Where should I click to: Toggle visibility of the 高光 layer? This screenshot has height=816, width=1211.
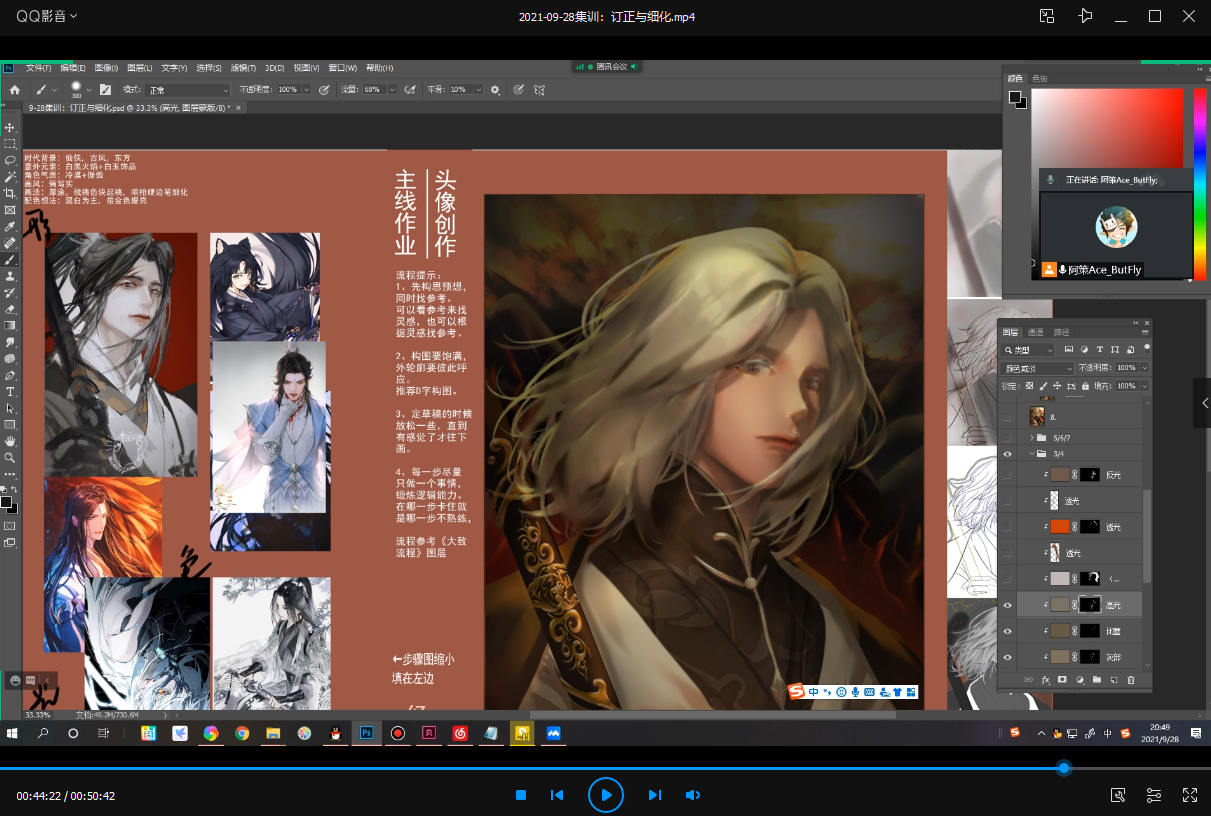click(1007, 605)
